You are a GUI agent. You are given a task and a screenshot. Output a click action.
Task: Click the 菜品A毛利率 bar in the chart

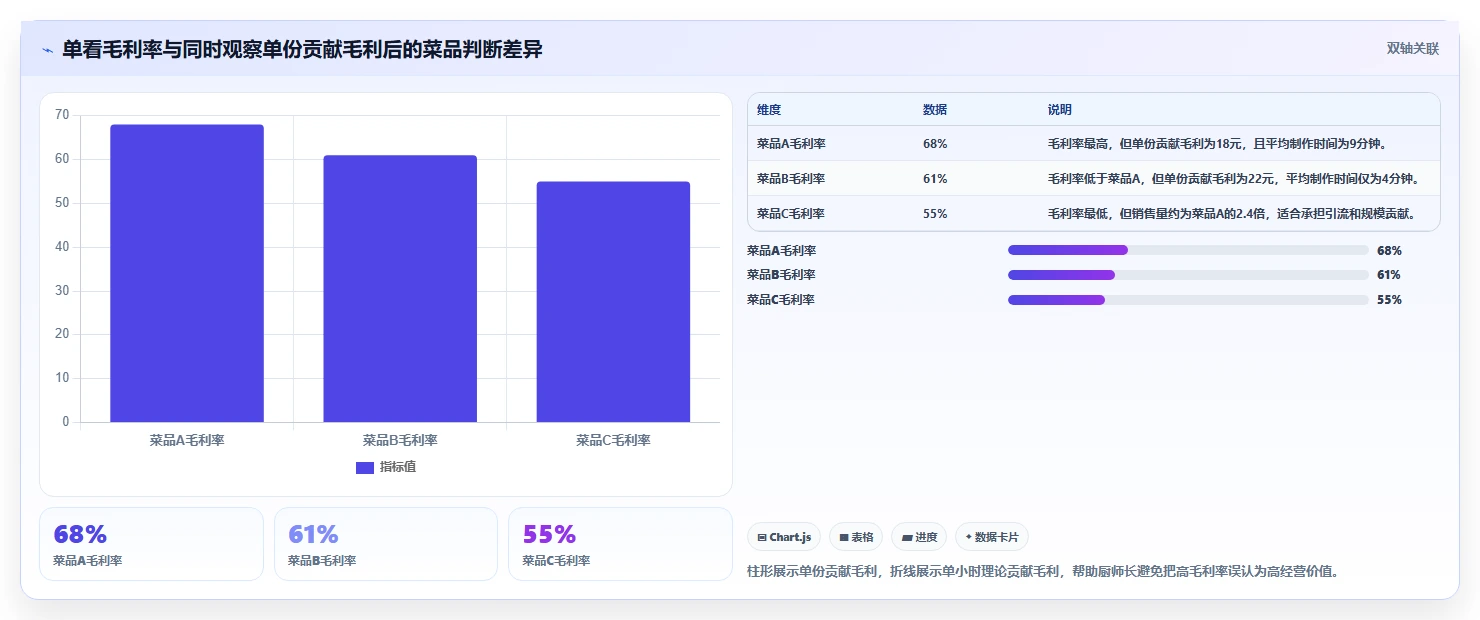click(x=187, y=273)
